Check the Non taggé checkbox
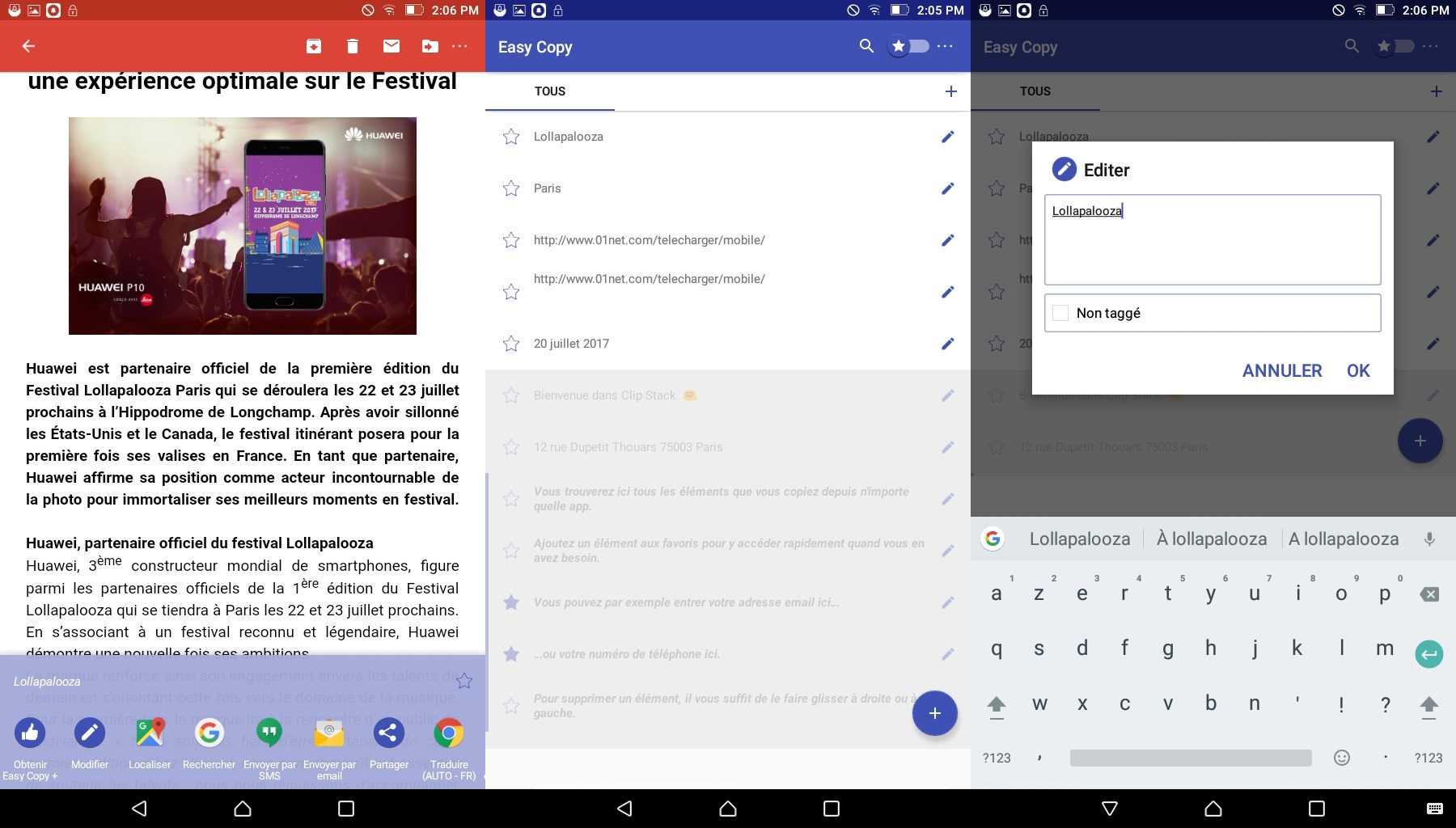The height and width of the screenshot is (828, 1456). 1060,313
